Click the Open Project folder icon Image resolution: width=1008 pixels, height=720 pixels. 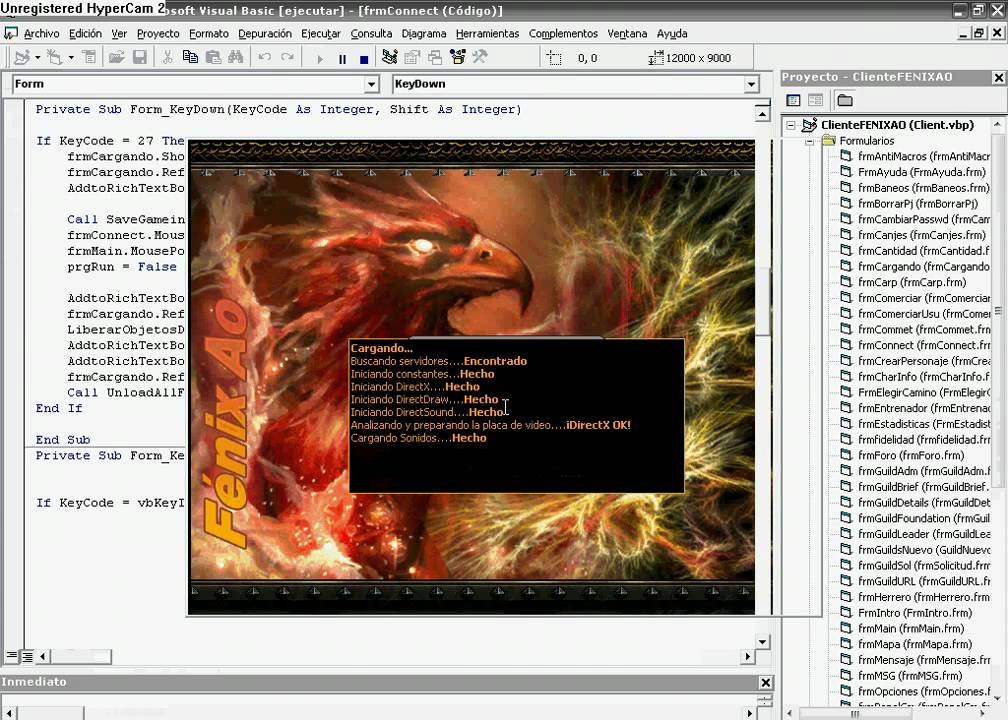click(x=116, y=58)
